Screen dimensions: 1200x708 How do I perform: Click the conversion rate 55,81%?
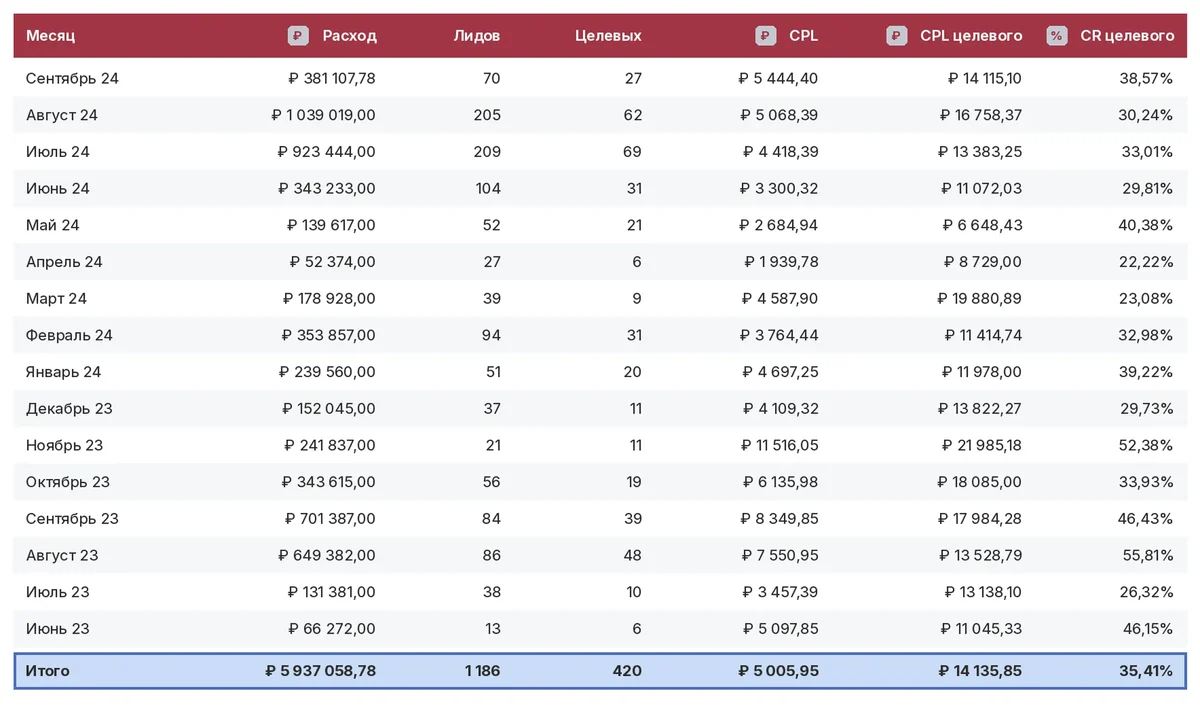[x=1146, y=556]
